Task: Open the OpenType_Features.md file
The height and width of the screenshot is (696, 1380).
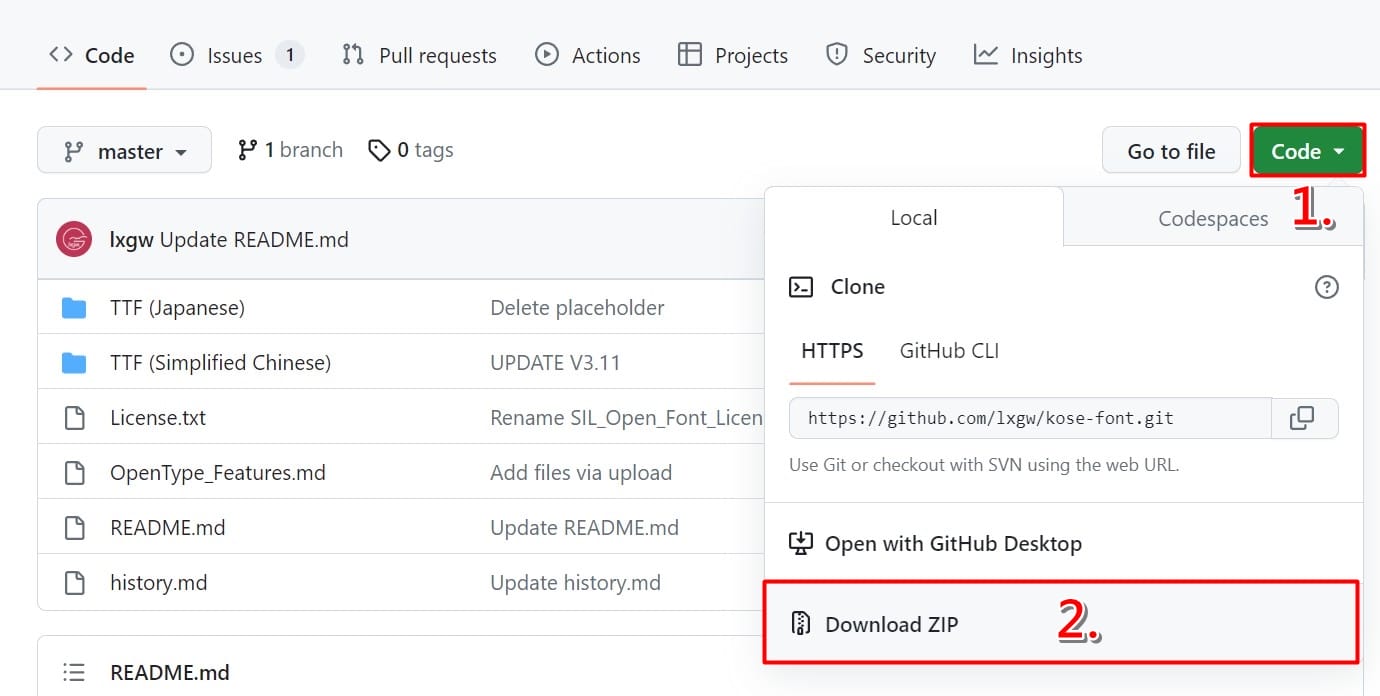Action: point(218,473)
